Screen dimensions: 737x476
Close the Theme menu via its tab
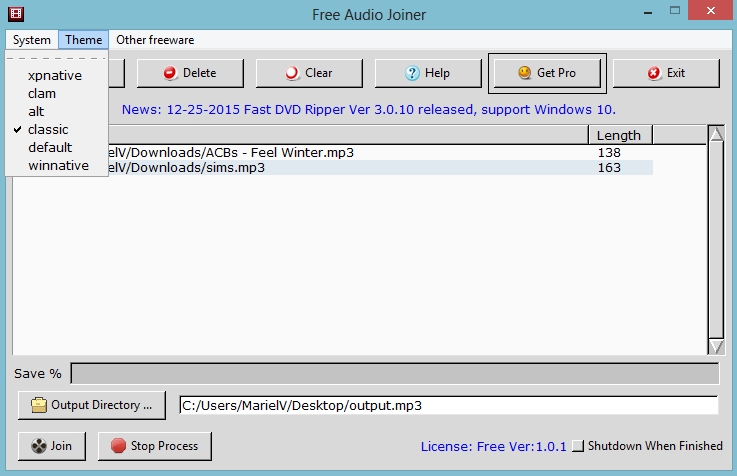coord(83,40)
